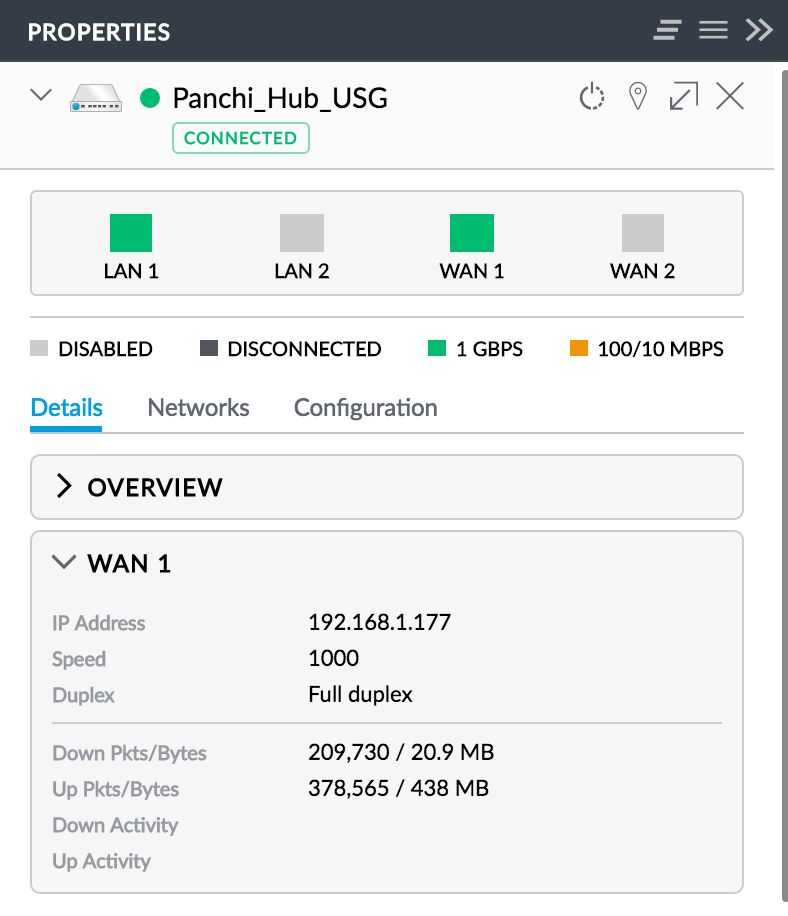
Task: Click the orange 100/10 MBPS legend swatch
Action: click(x=578, y=349)
